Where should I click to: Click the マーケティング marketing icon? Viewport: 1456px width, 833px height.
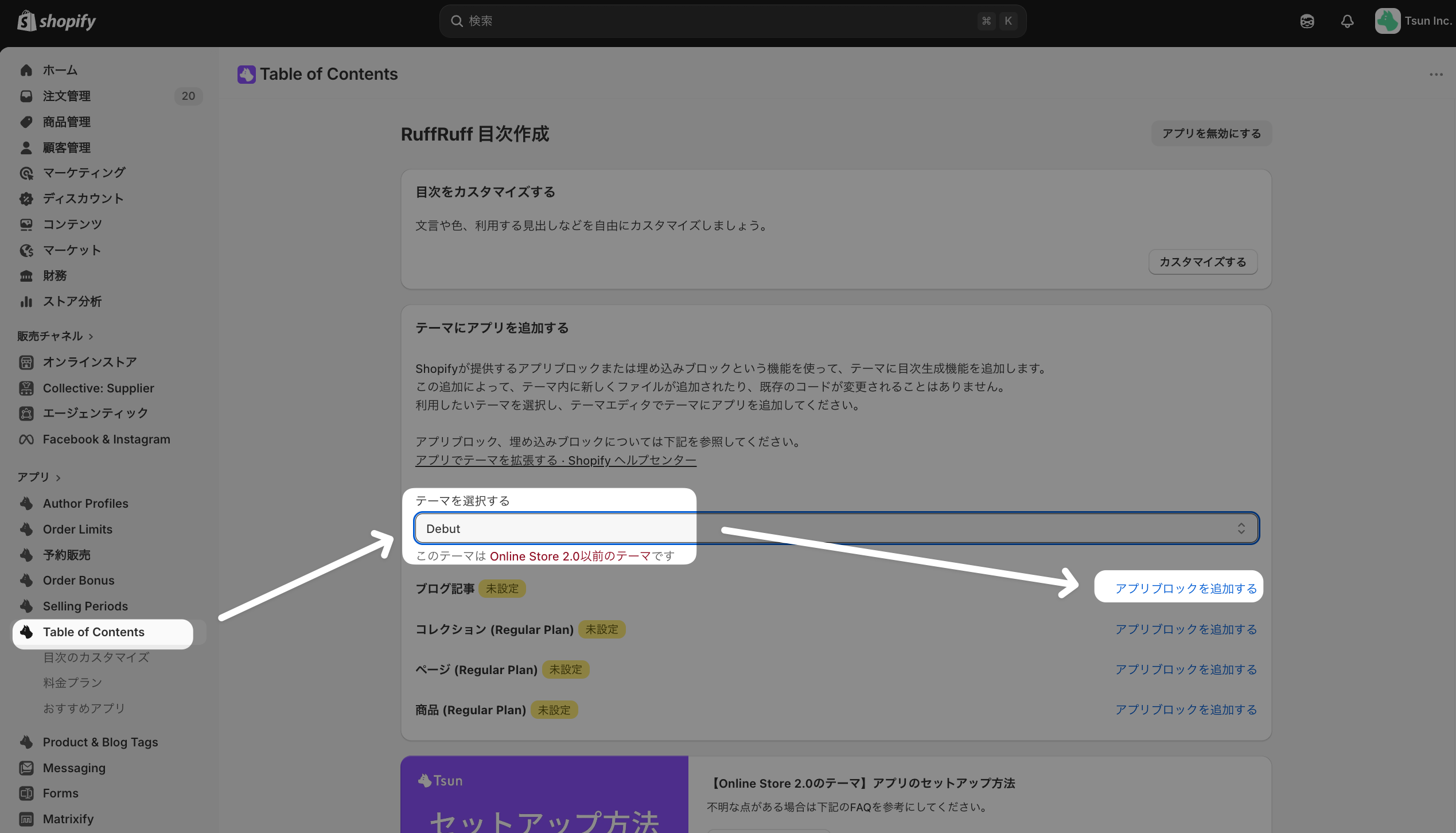point(26,173)
